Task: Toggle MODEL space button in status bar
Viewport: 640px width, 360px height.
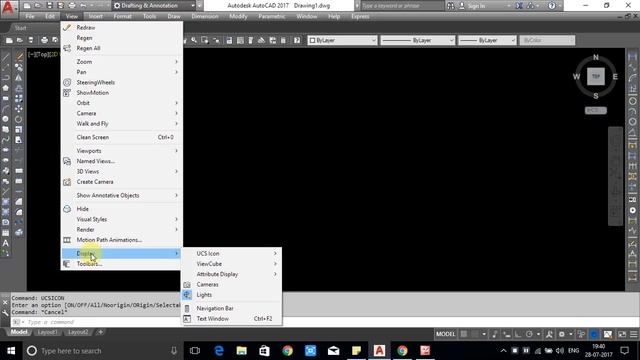Action: tap(445, 334)
